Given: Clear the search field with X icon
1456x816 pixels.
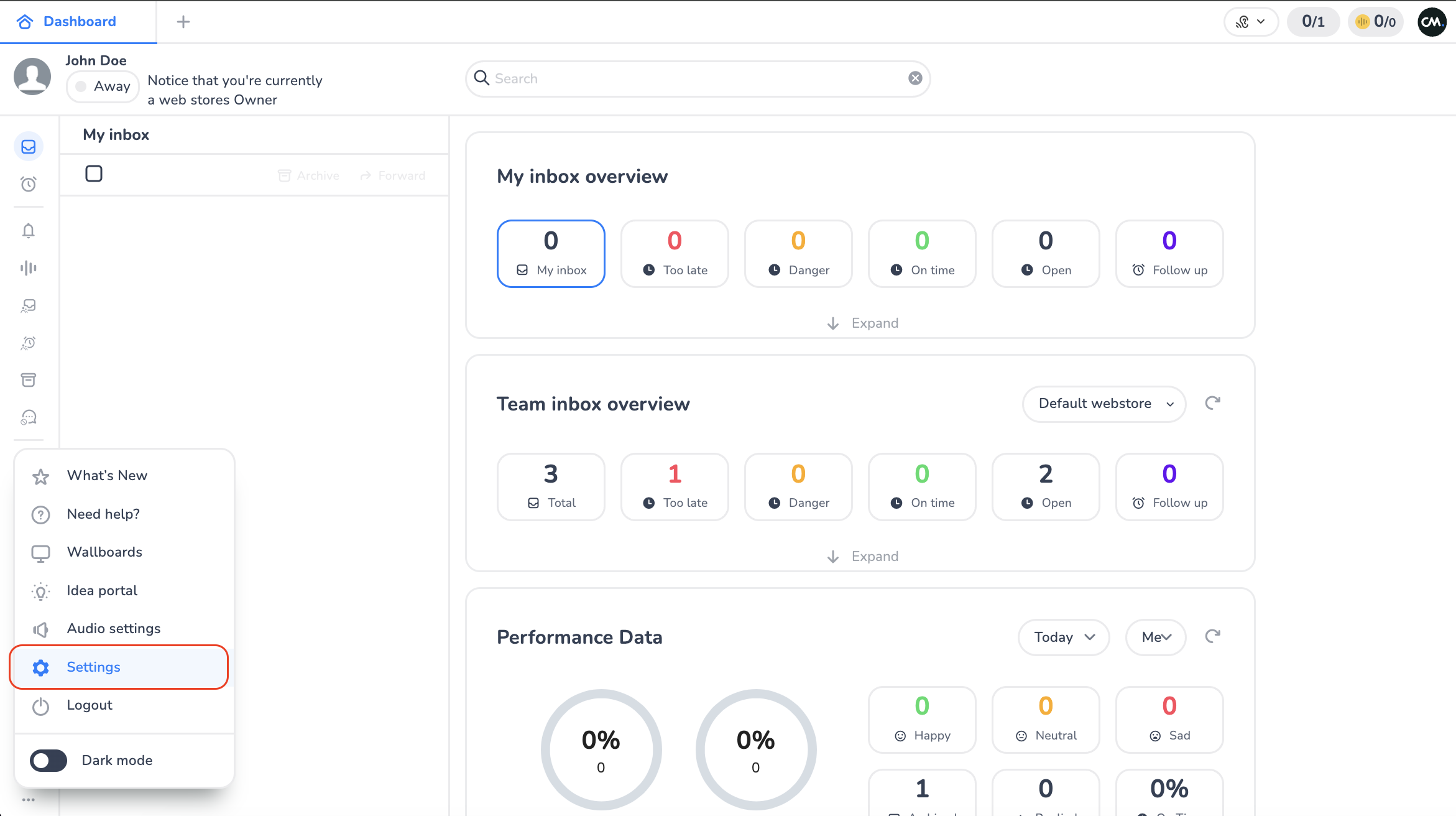Looking at the screenshot, I should coord(915,78).
